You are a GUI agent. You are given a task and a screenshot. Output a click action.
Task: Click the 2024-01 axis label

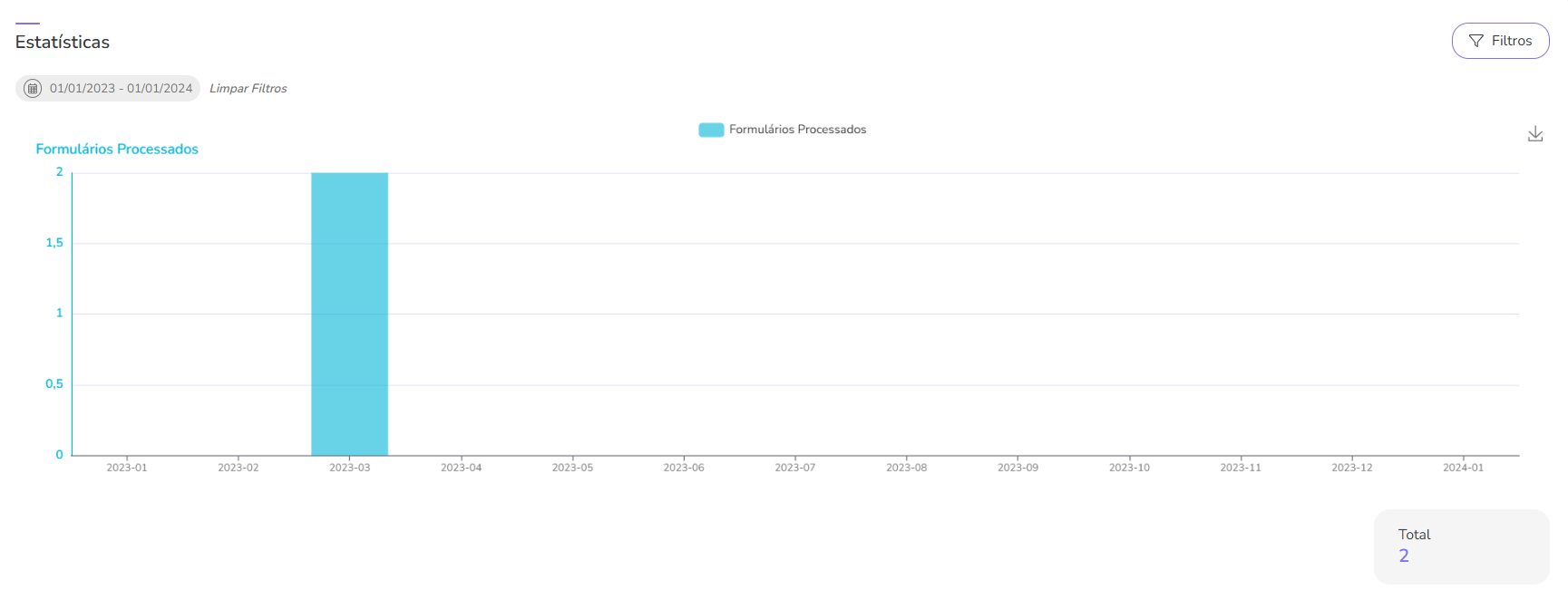pos(1463,468)
